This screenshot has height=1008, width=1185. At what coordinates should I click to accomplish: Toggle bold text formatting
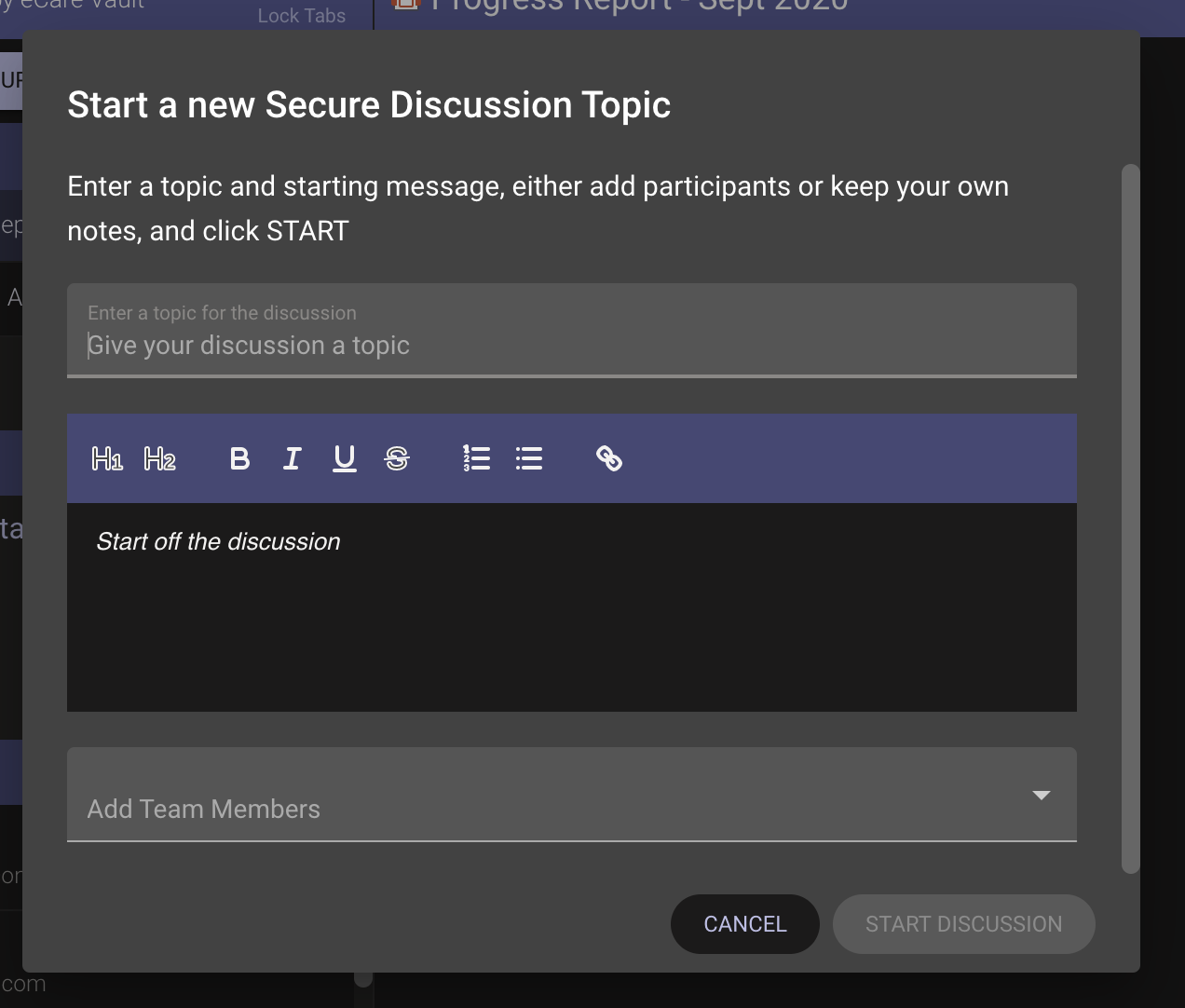239,458
